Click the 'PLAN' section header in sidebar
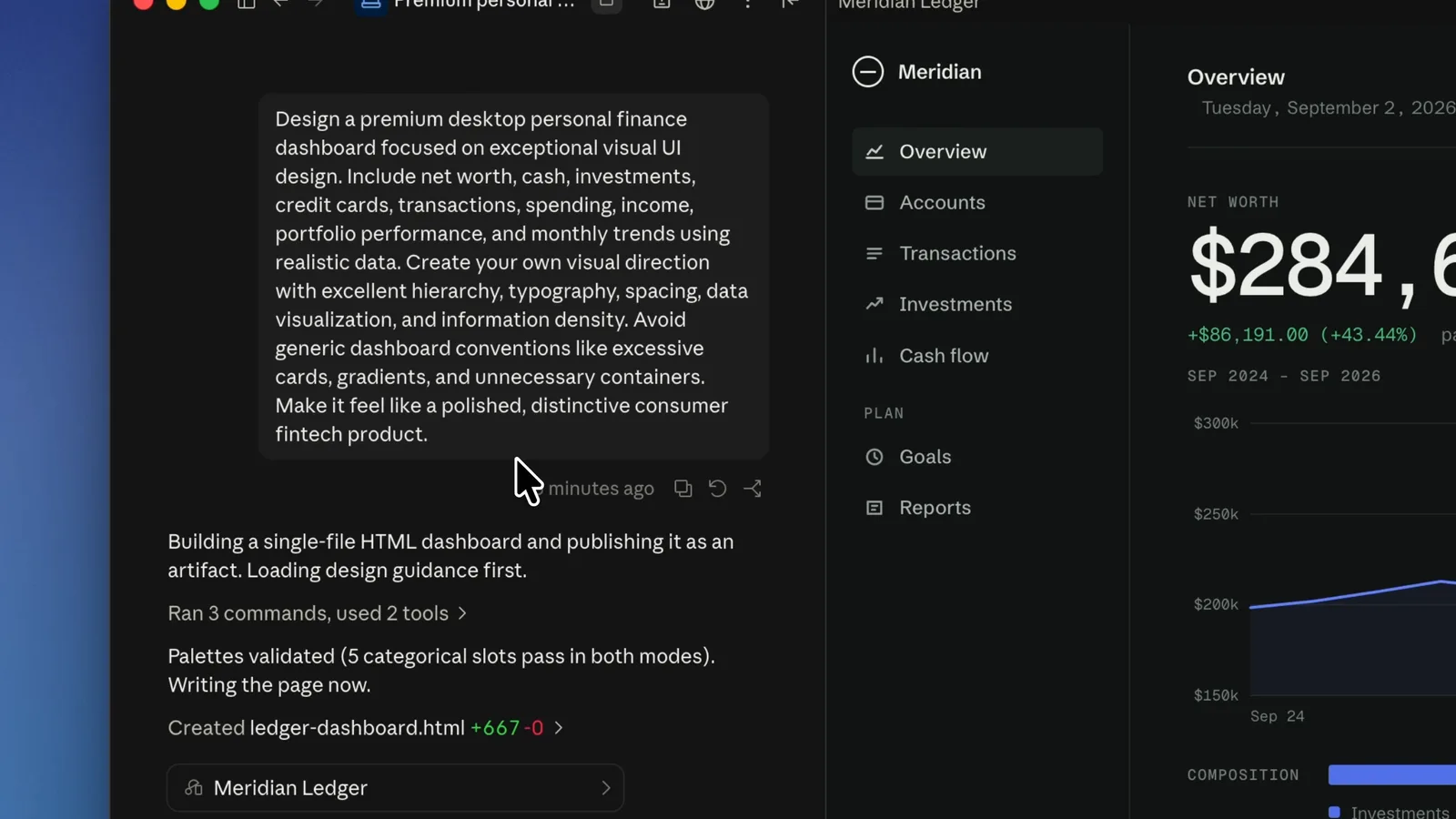 884,413
